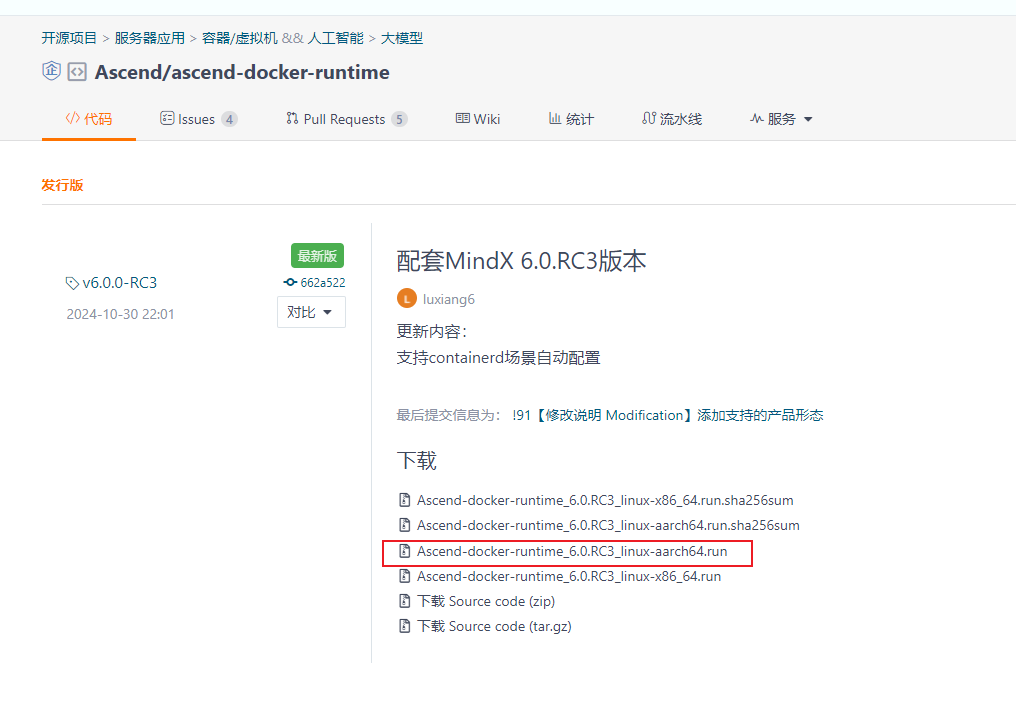The width and height of the screenshot is (1016, 703).
Task: Open the luxiang6 author profile
Action: pos(448,299)
